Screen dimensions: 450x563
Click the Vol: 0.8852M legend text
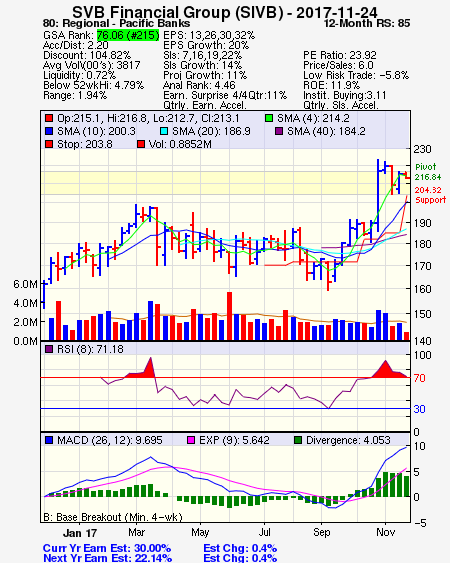pos(180,144)
